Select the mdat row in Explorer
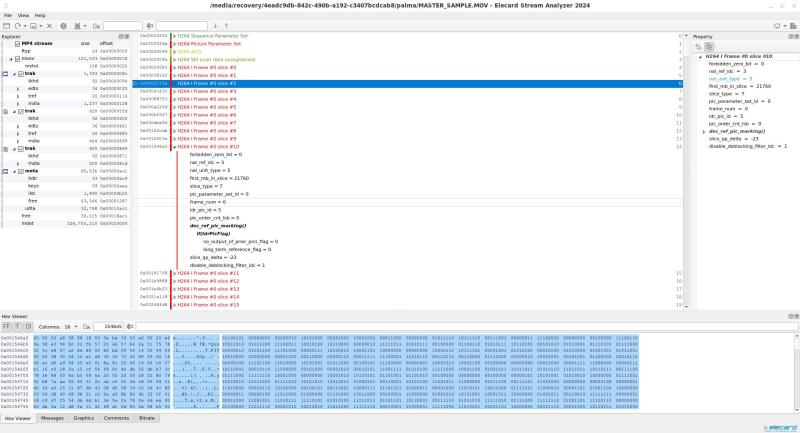This screenshot has height=433, width=800. click(65, 223)
